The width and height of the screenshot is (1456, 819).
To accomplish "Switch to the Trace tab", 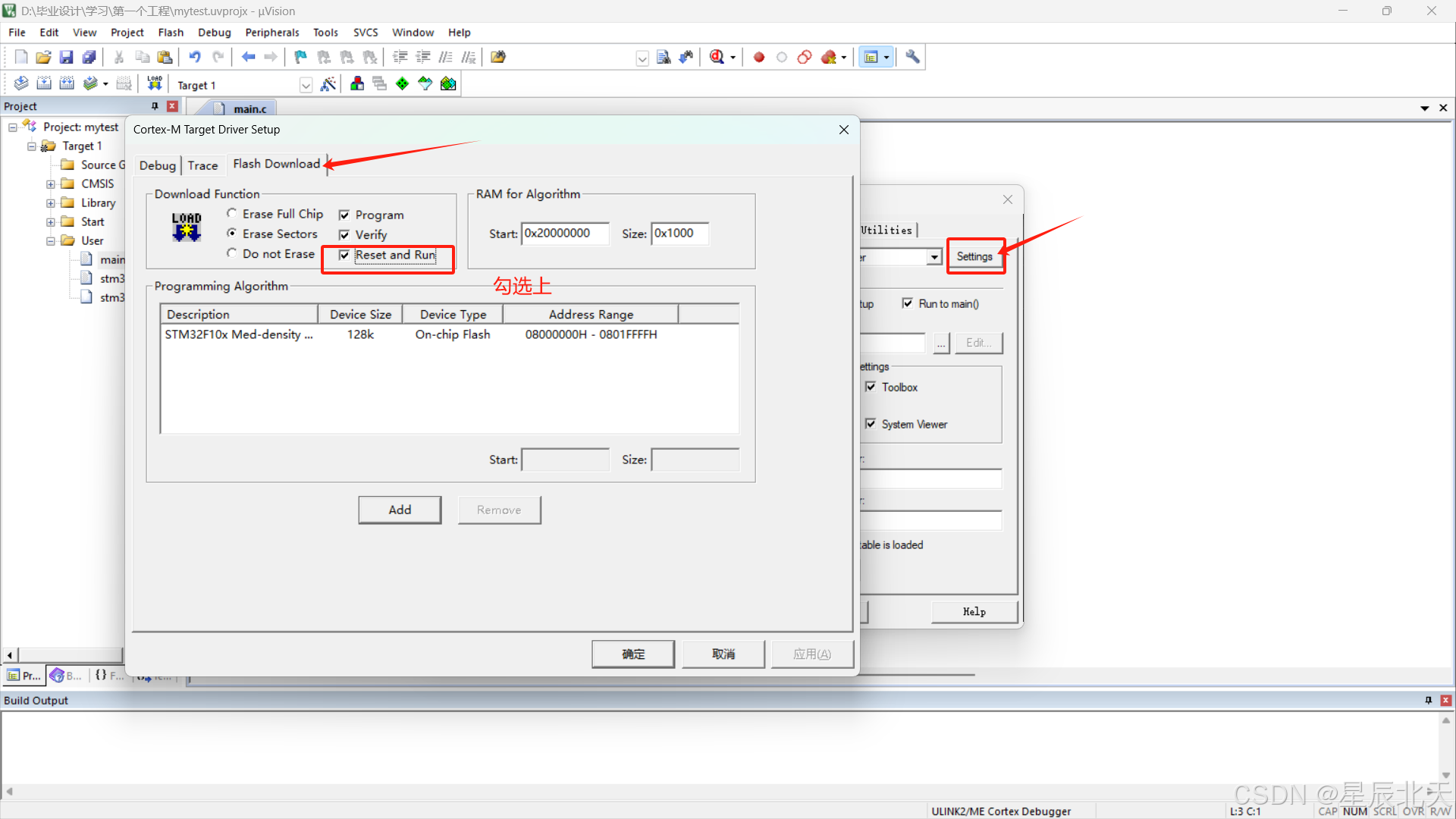I will coord(202,165).
